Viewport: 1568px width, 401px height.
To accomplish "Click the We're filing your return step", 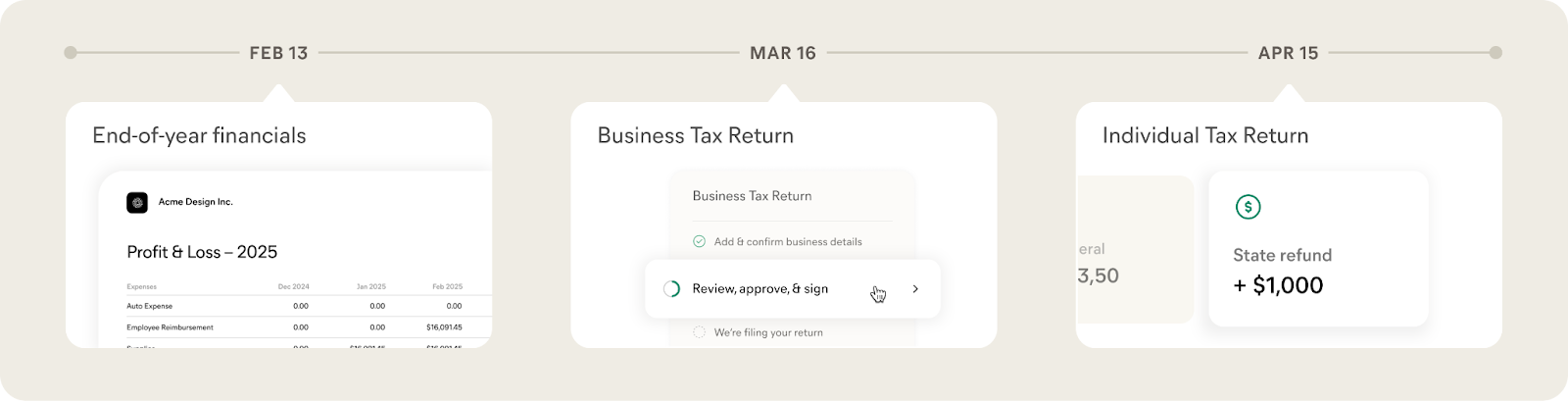I will click(768, 332).
